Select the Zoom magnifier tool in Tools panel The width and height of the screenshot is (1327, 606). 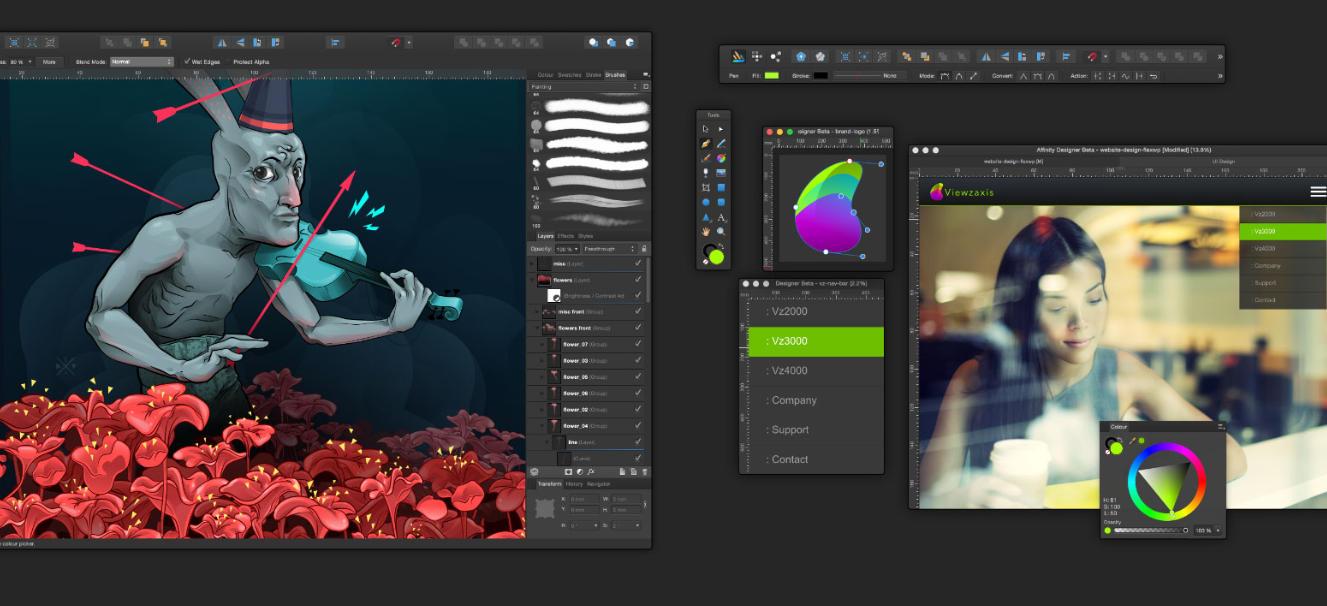coord(721,231)
